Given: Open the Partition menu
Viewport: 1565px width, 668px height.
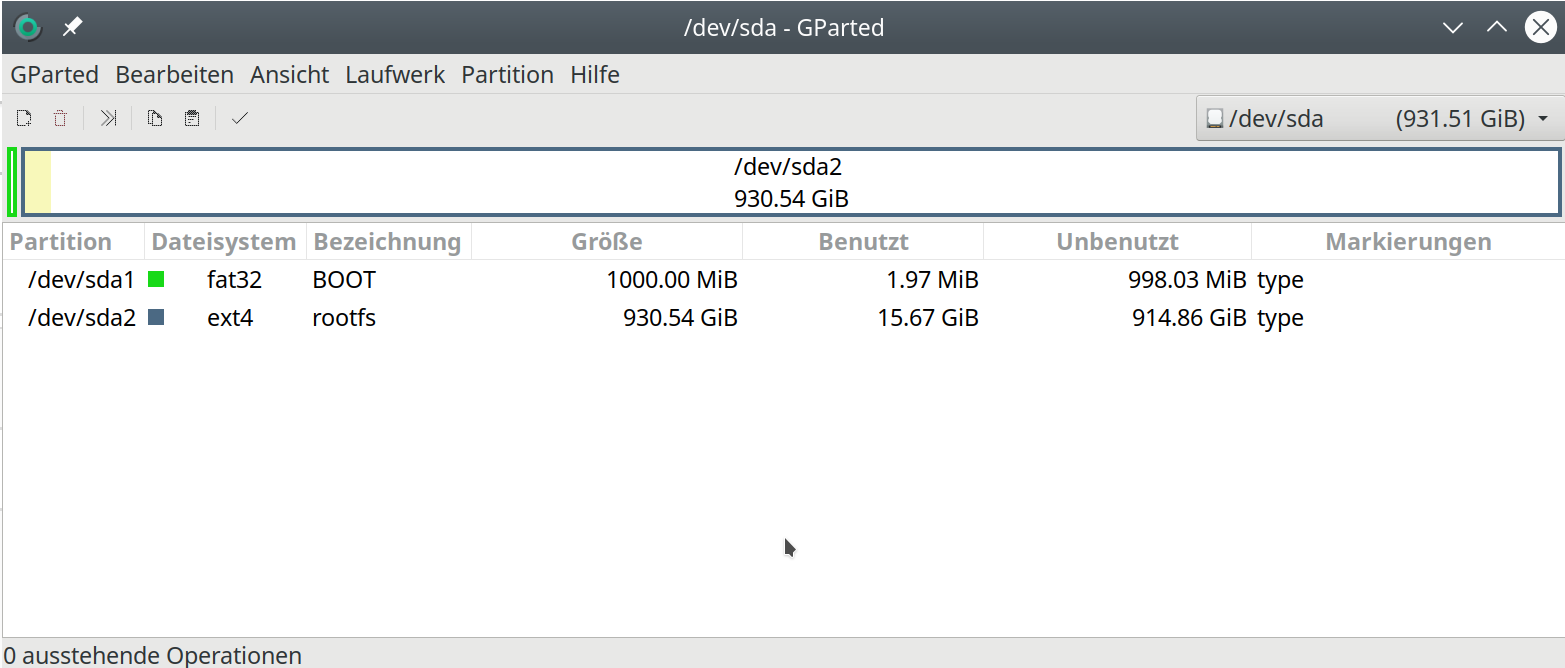Looking at the screenshot, I should [x=507, y=75].
